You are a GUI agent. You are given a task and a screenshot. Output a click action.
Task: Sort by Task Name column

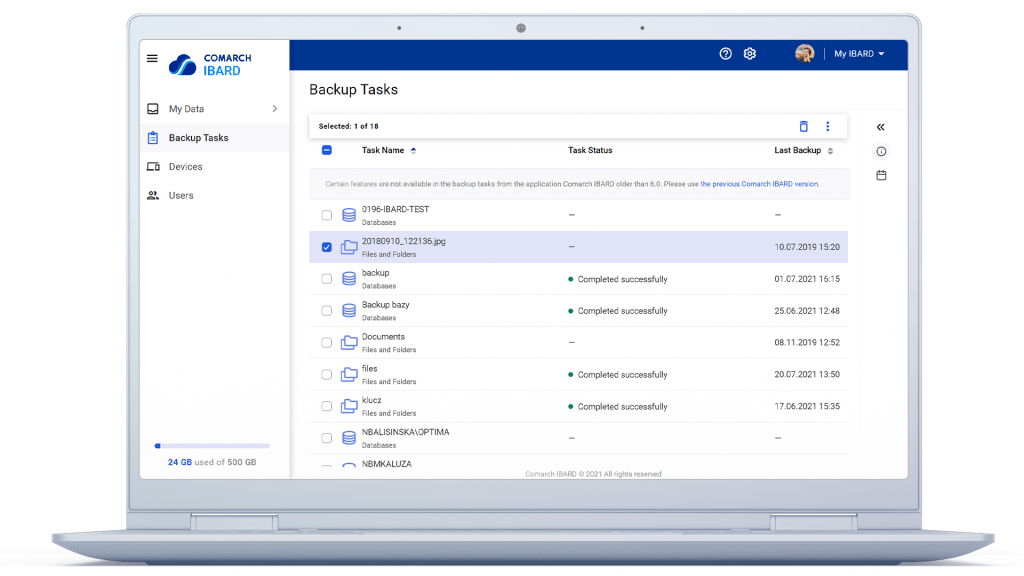(389, 150)
